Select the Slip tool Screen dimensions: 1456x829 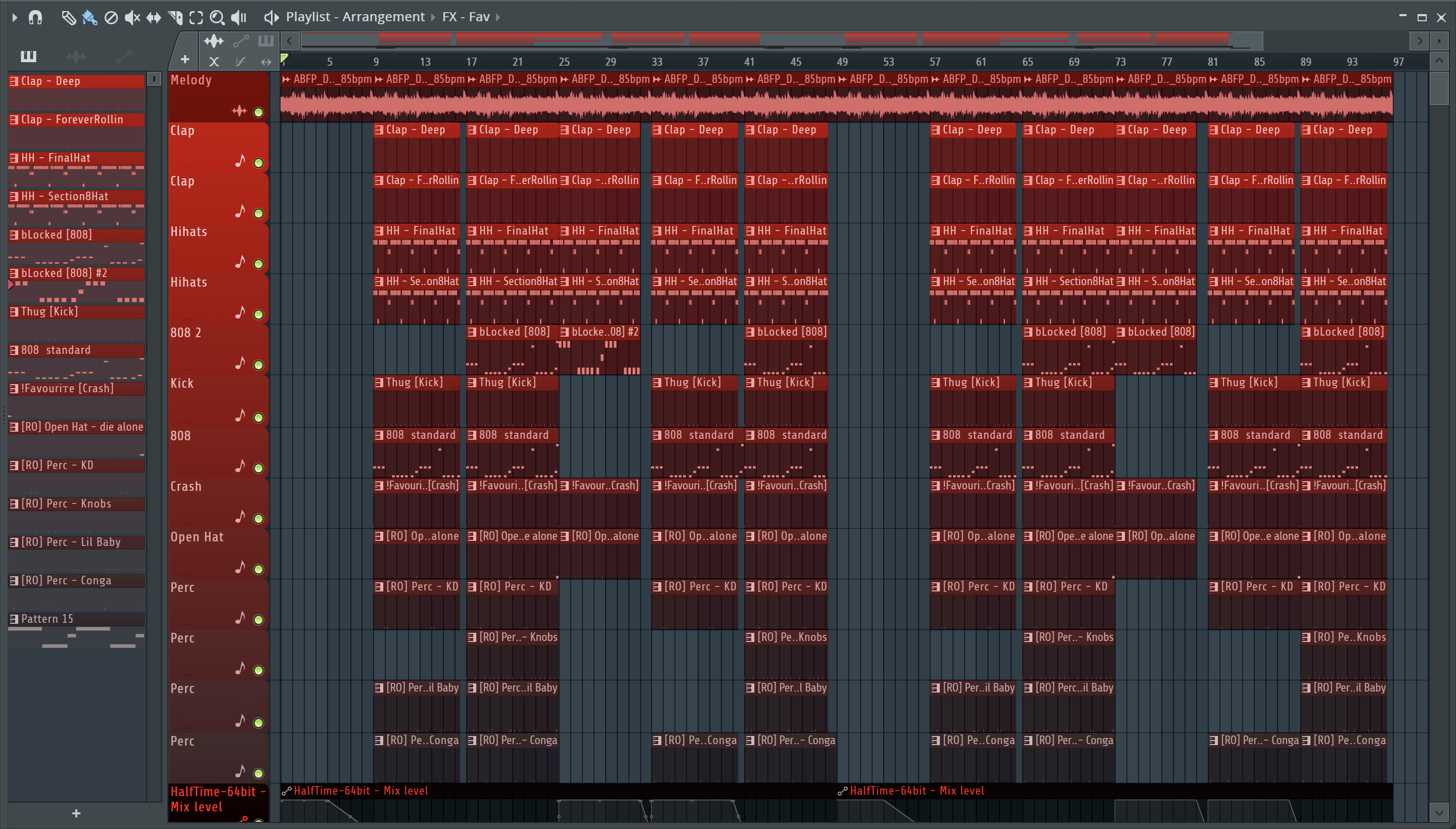154,17
